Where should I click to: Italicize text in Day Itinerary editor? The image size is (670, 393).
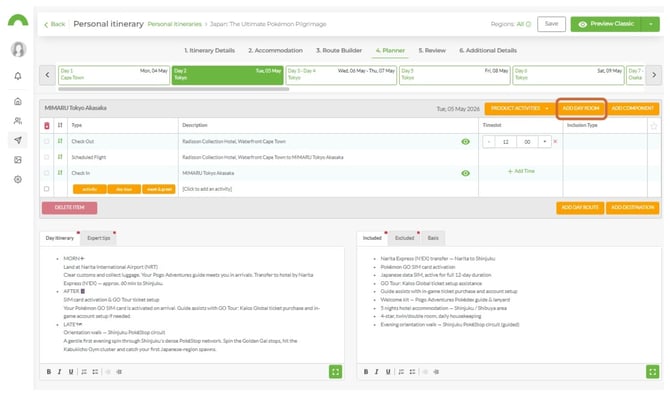pyautogui.click(x=59, y=372)
